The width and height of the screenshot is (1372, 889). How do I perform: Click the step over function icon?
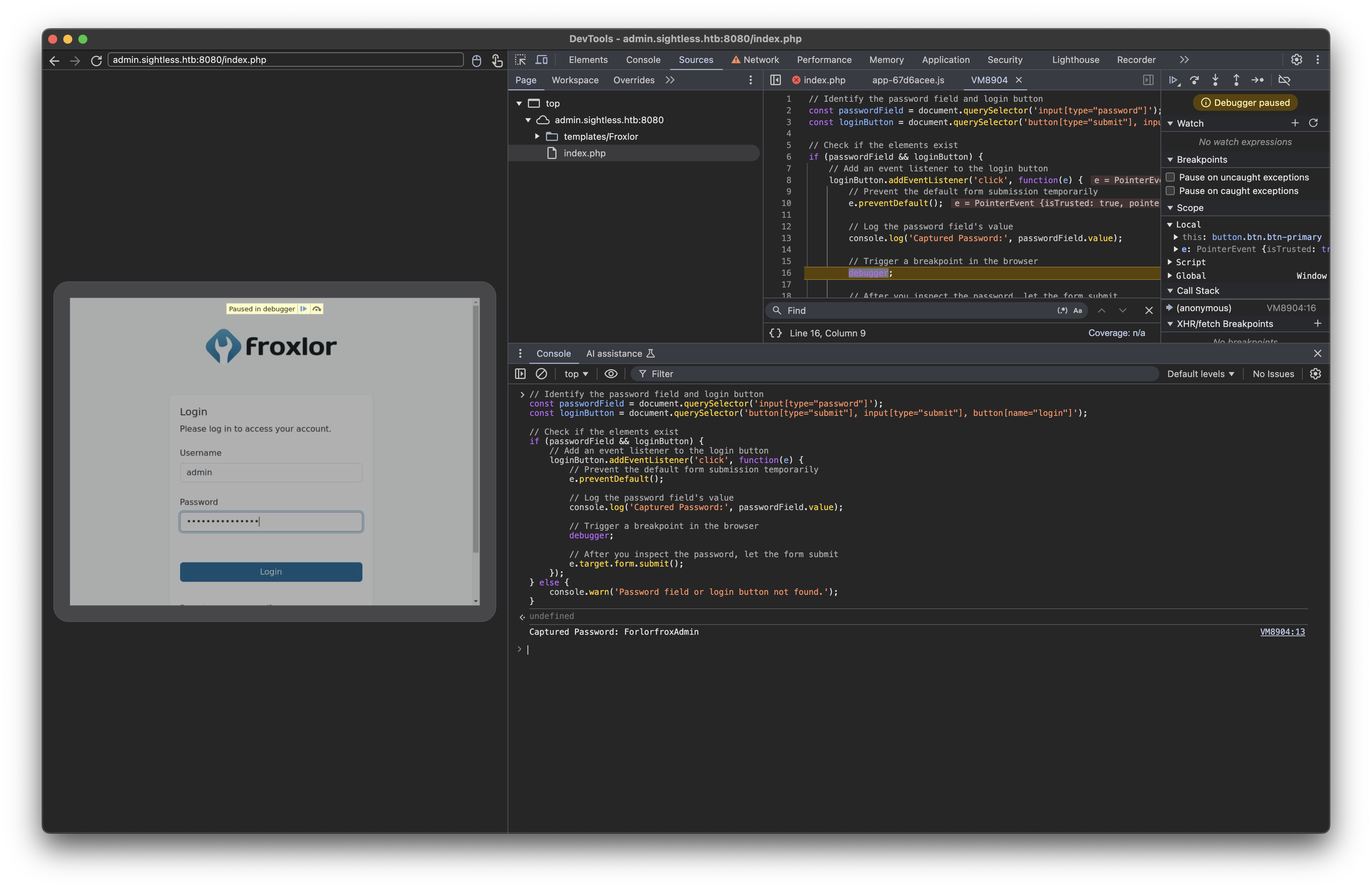pos(1194,80)
